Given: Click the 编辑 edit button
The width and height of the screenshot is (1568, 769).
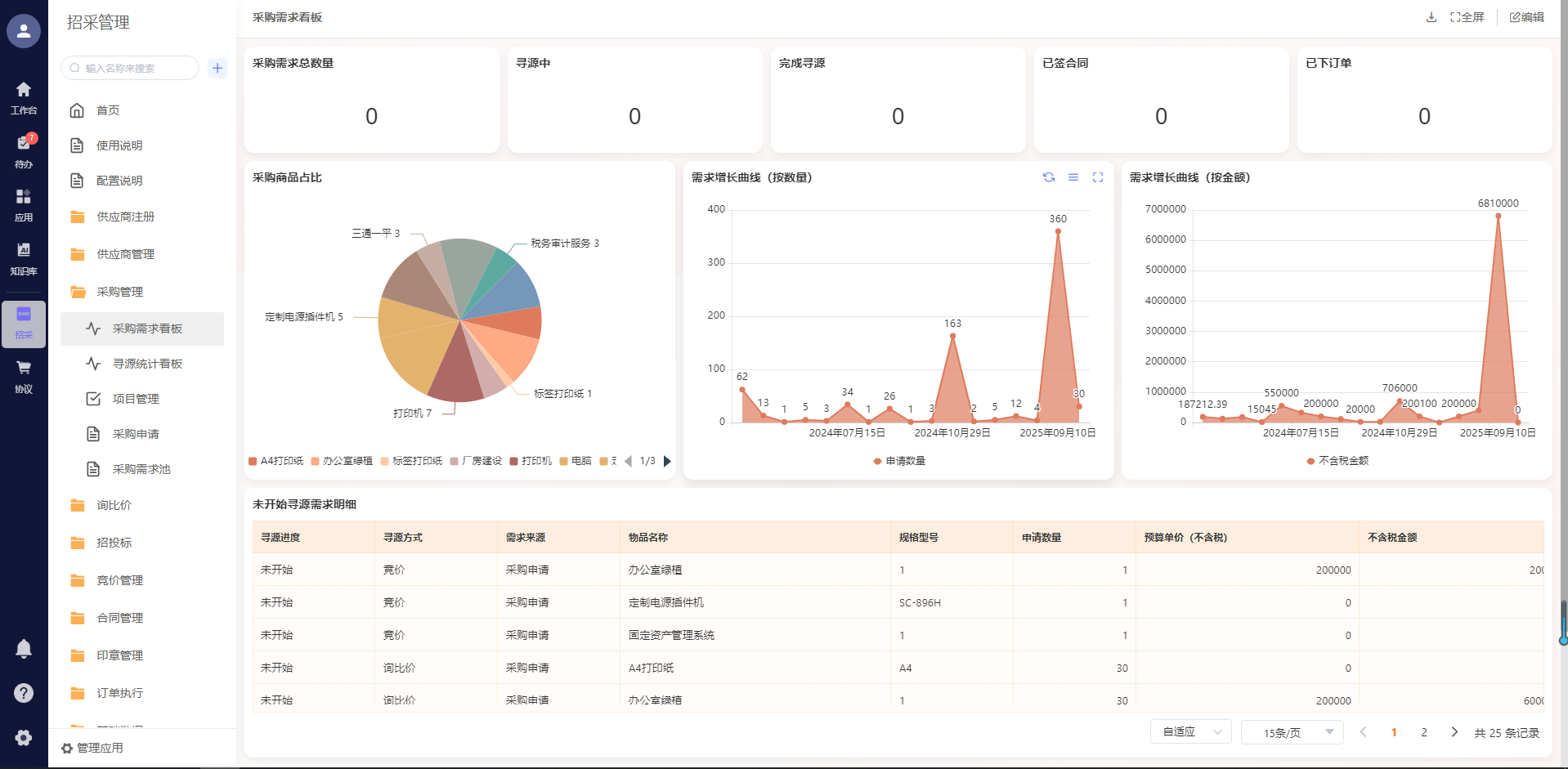Looking at the screenshot, I should point(1526,17).
